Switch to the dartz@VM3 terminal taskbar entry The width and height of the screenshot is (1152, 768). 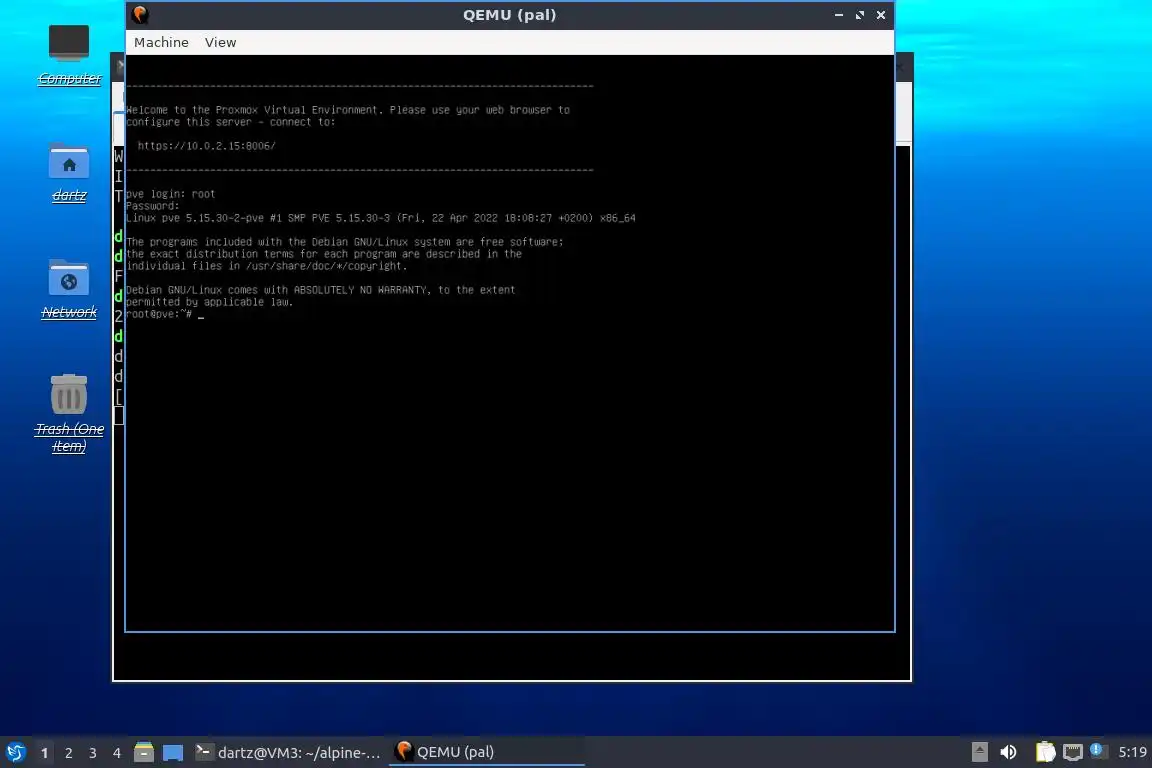288,752
